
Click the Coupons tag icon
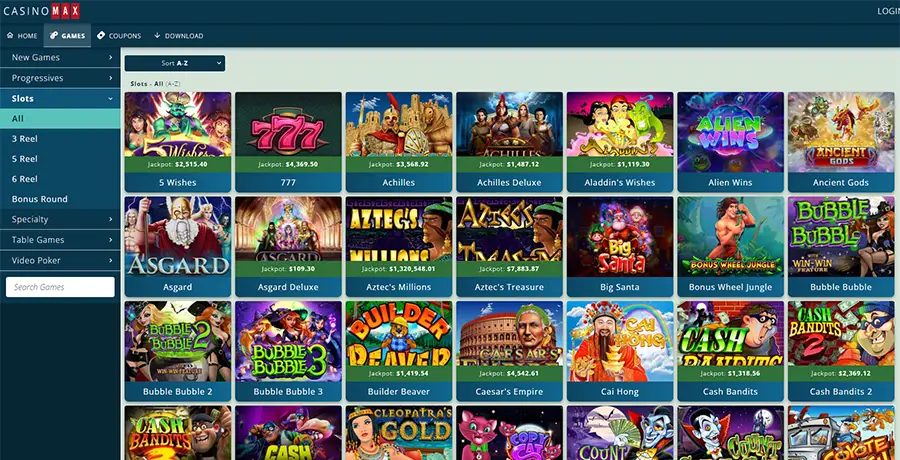coord(101,36)
